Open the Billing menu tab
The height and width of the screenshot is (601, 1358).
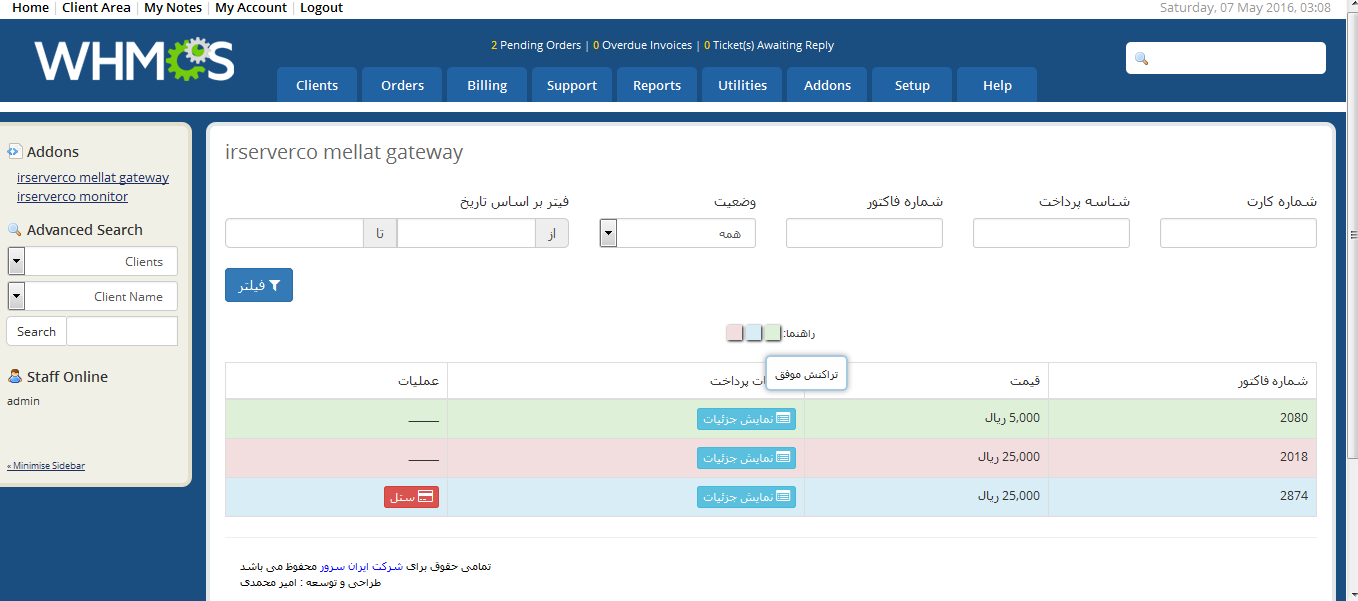487,85
